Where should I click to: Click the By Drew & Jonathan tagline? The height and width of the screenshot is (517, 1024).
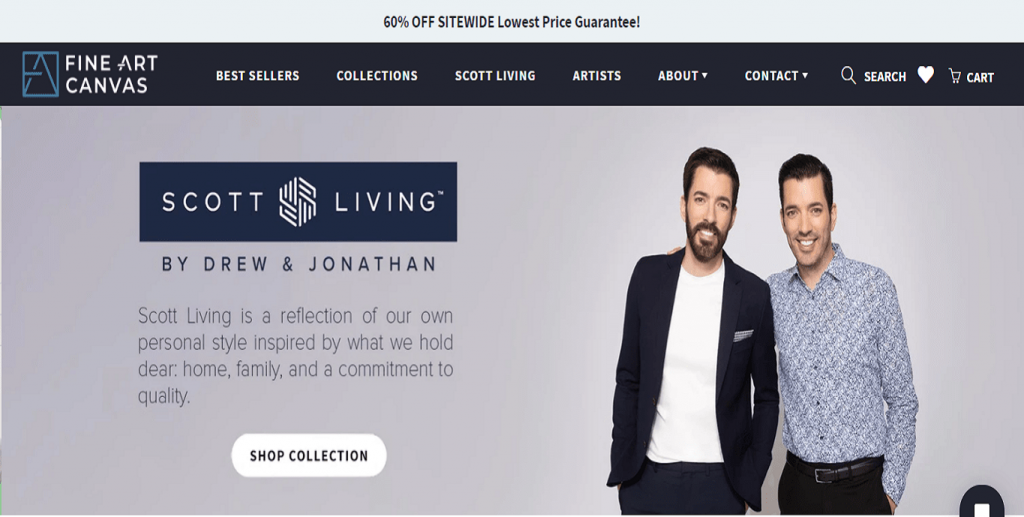tap(299, 264)
